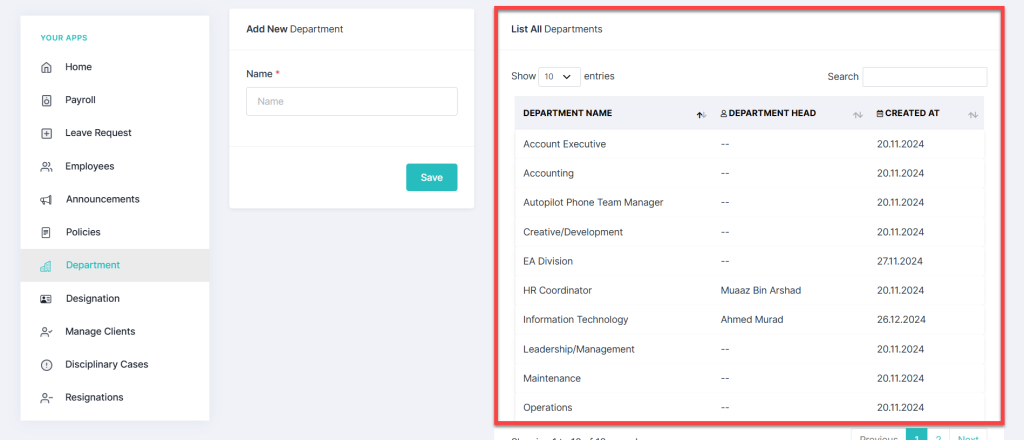1024x440 pixels.
Task: Click the Resignations person-minus icon
Action: [46, 398]
